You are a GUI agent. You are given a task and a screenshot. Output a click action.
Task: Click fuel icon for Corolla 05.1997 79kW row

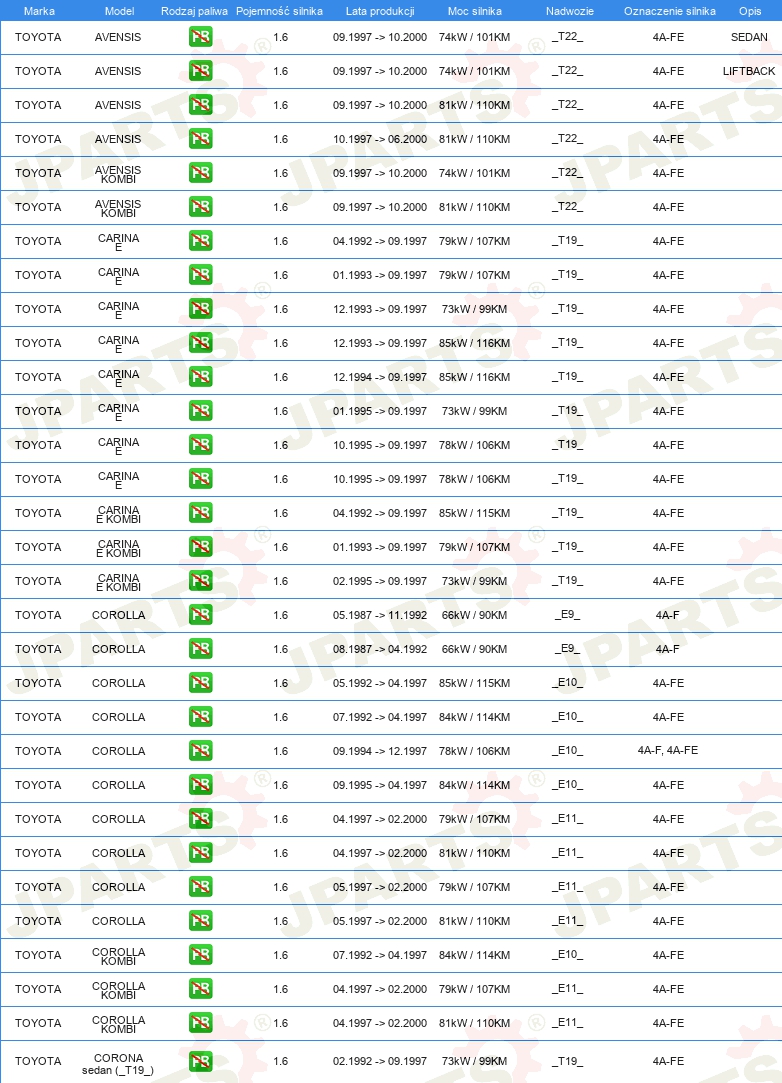[x=200, y=887]
